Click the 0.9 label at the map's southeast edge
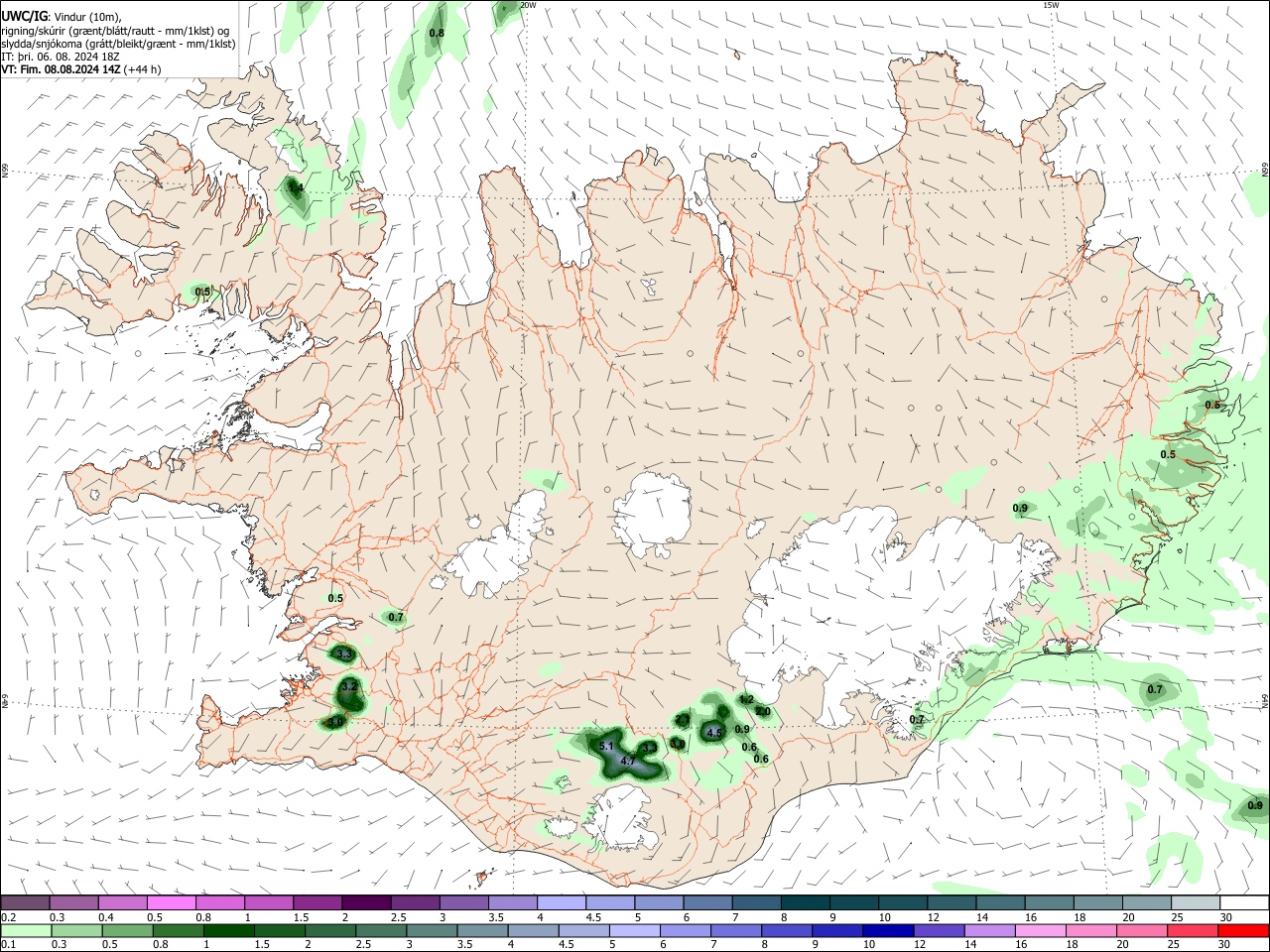The image size is (1270, 952). (1254, 804)
